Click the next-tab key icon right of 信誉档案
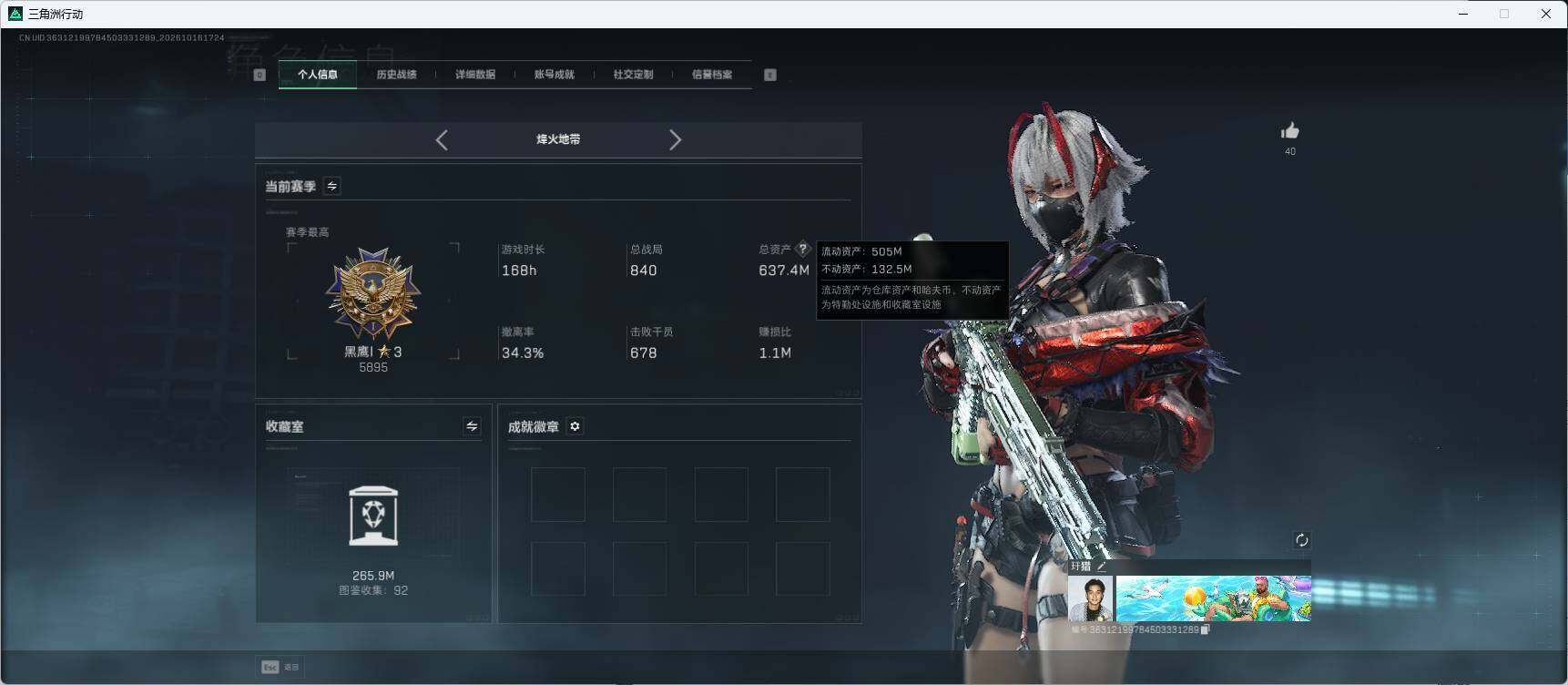Viewport: 1568px width, 685px height. (770, 75)
